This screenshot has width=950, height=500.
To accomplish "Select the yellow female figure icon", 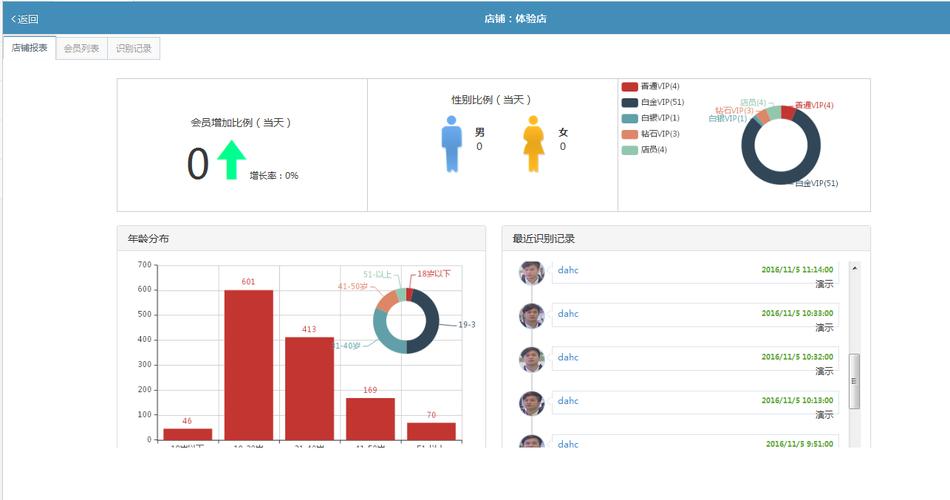I will (533, 144).
